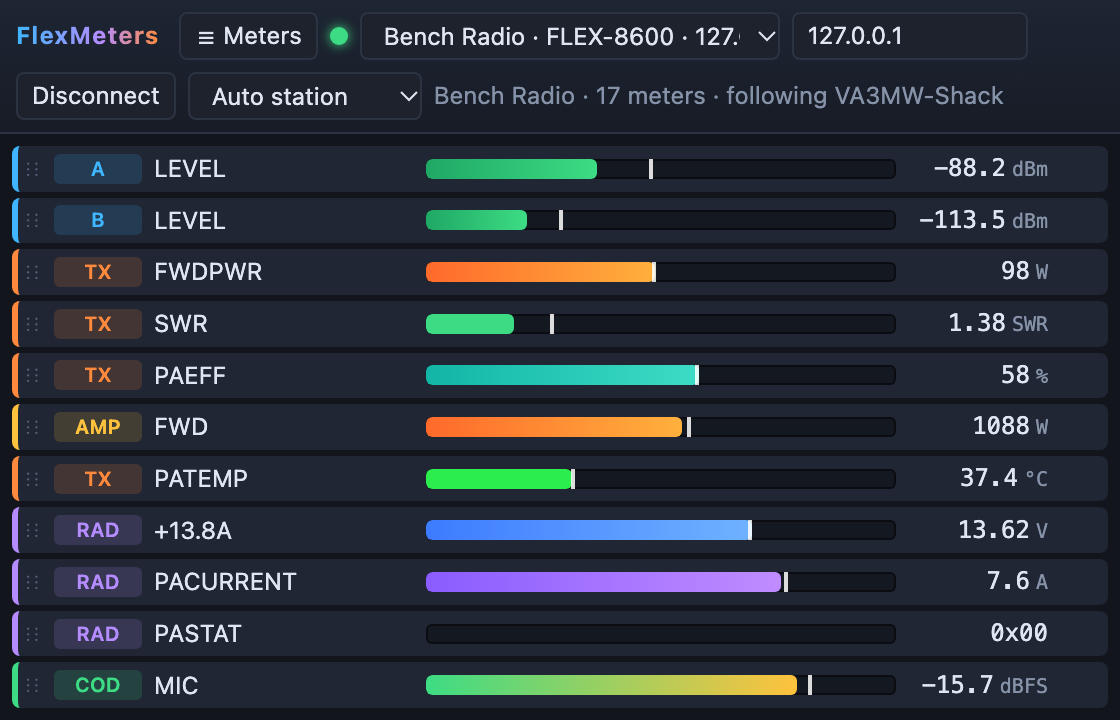This screenshot has width=1120, height=720.
Task: Open the Meters menu button
Action: [x=249, y=36]
